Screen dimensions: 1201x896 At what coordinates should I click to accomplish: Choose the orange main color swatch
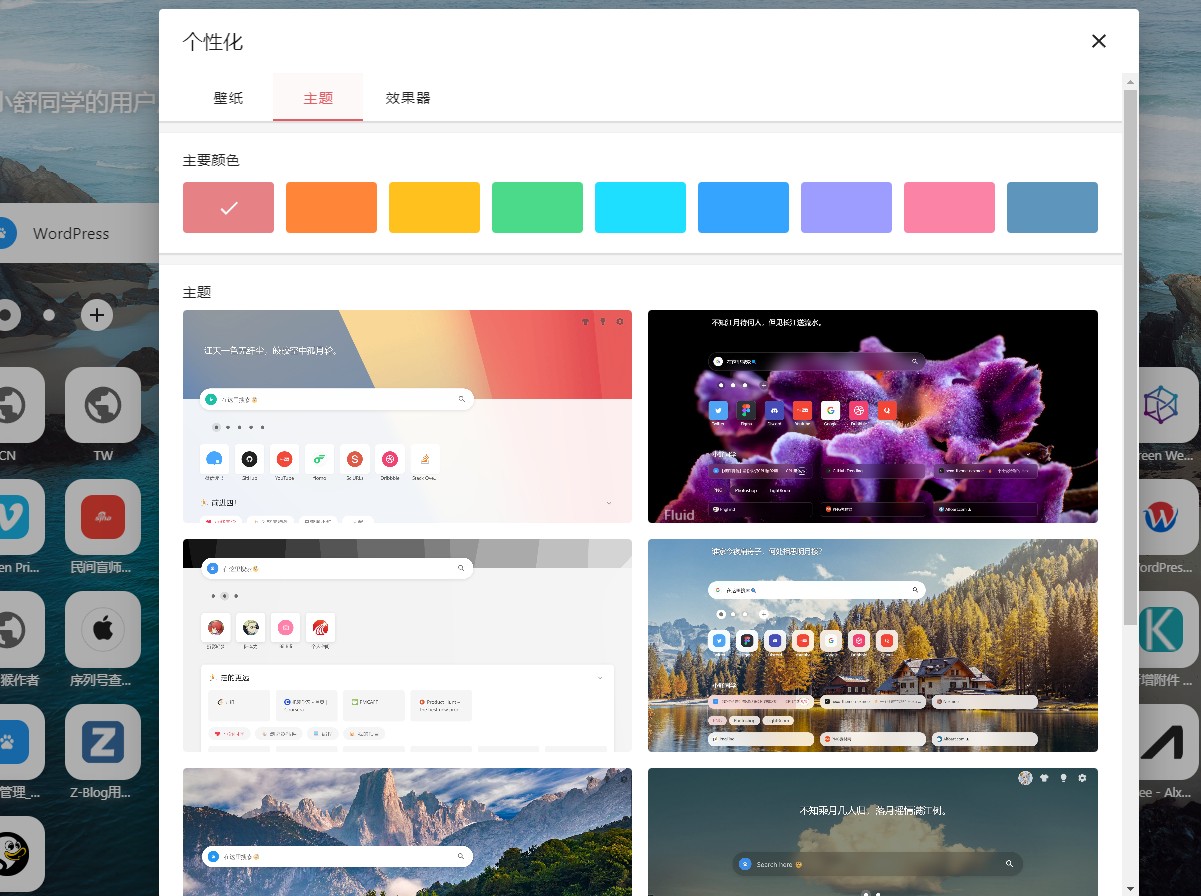(x=331, y=207)
